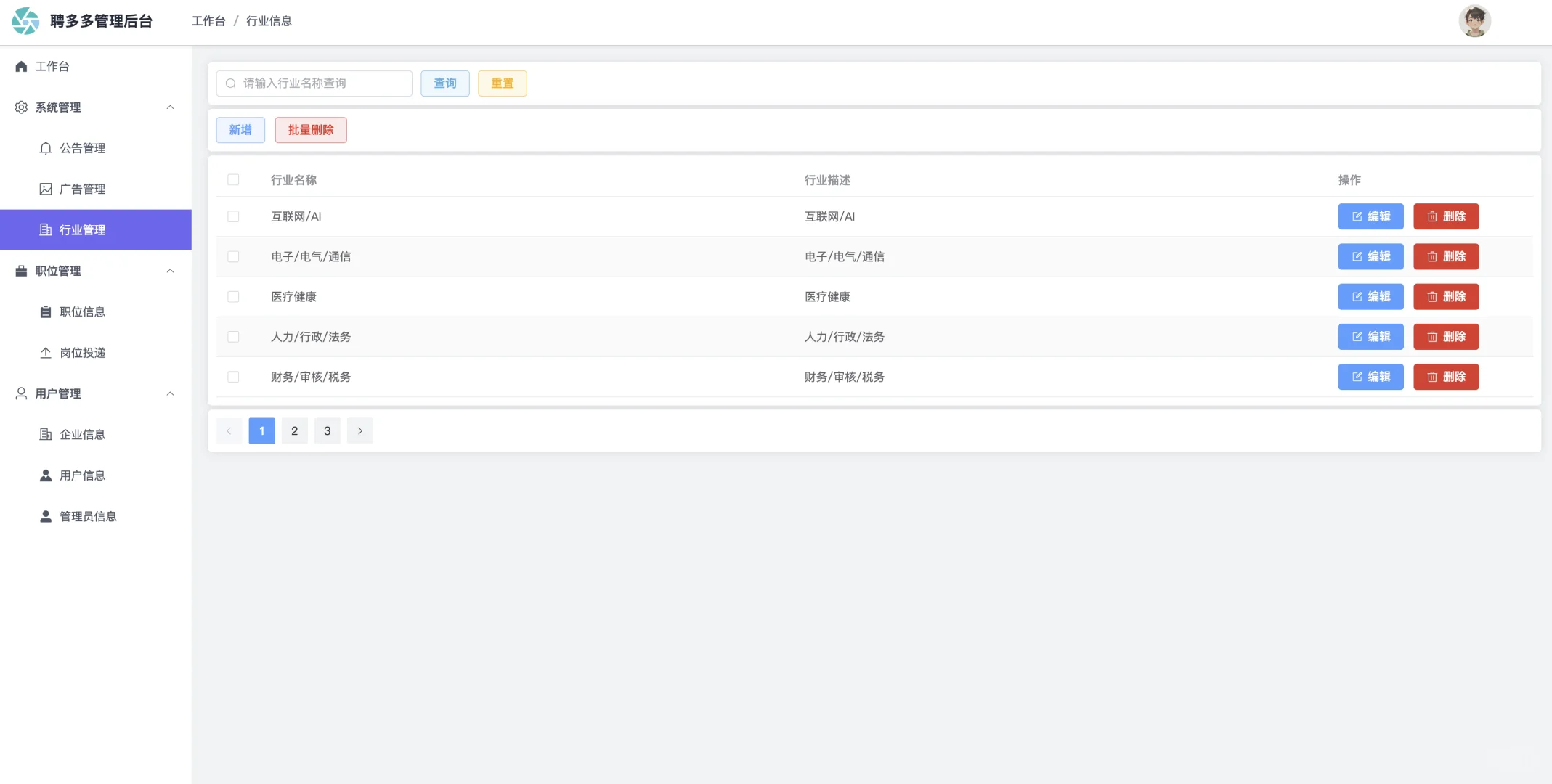Click the person icon for 管理员信息
The height and width of the screenshot is (784, 1552).
click(x=46, y=517)
